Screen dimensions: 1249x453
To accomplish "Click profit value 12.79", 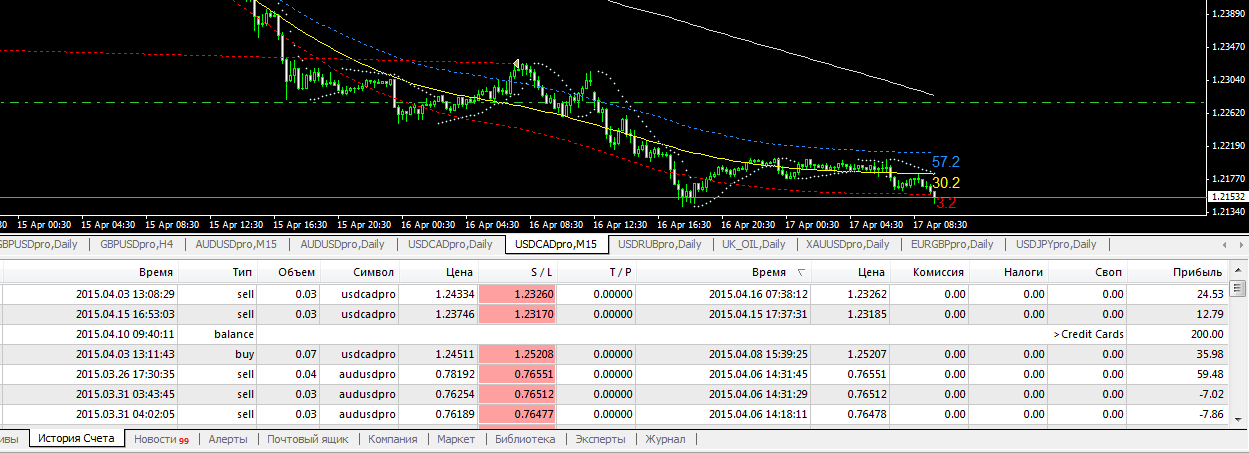I will [x=1210, y=314].
